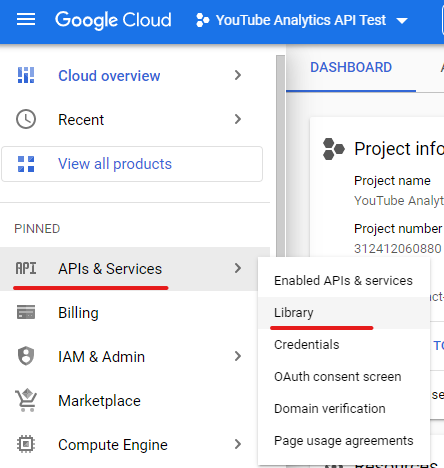Click the Project name label
The width and height of the screenshot is (444, 468).
coord(392,181)
